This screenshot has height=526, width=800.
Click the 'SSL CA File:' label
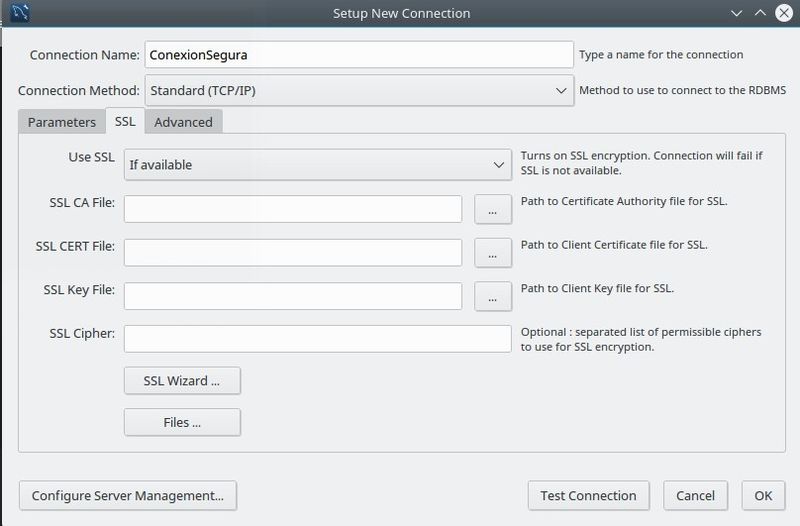point(82,203)
